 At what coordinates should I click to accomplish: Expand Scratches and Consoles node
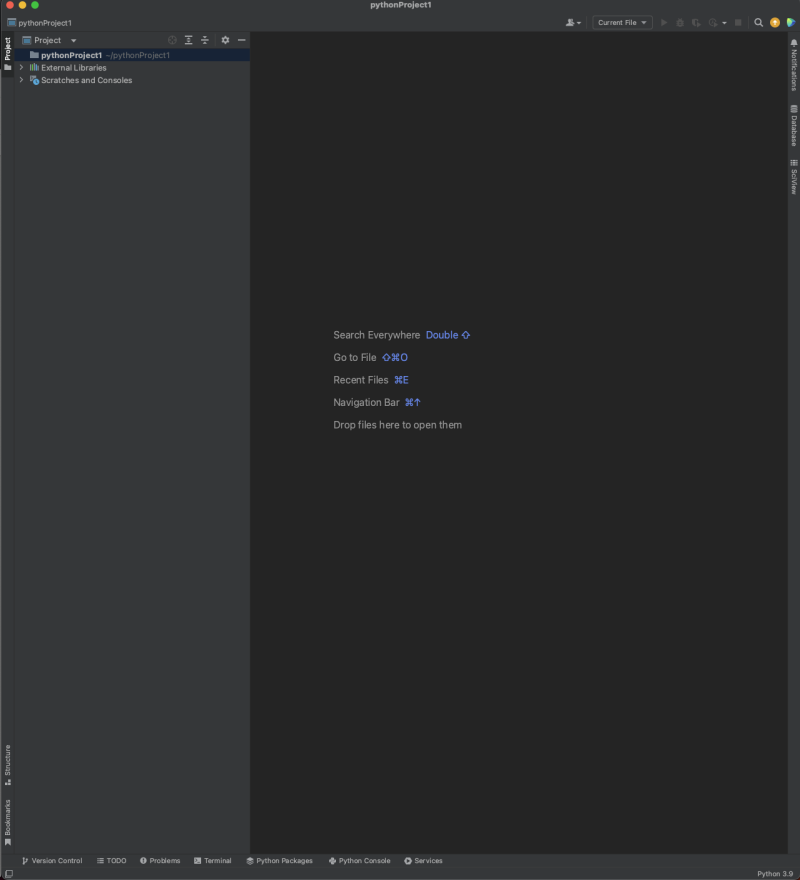coord(21,80)
